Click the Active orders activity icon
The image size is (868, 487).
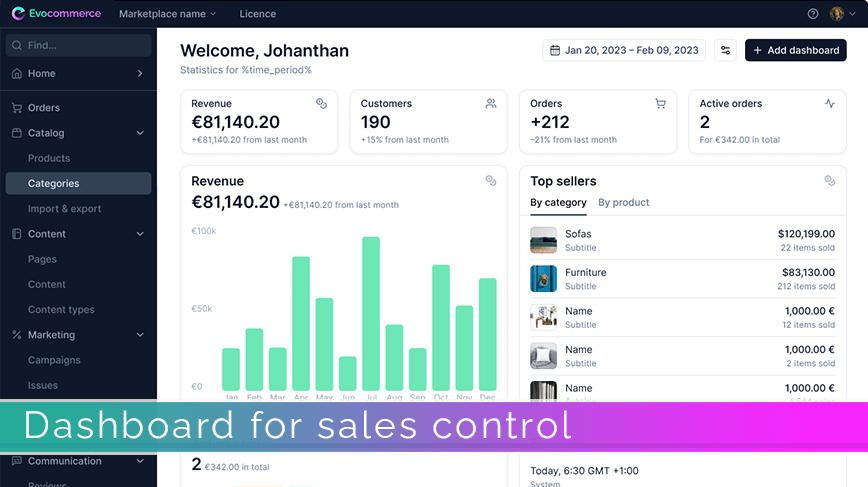[x=830, y=103]
